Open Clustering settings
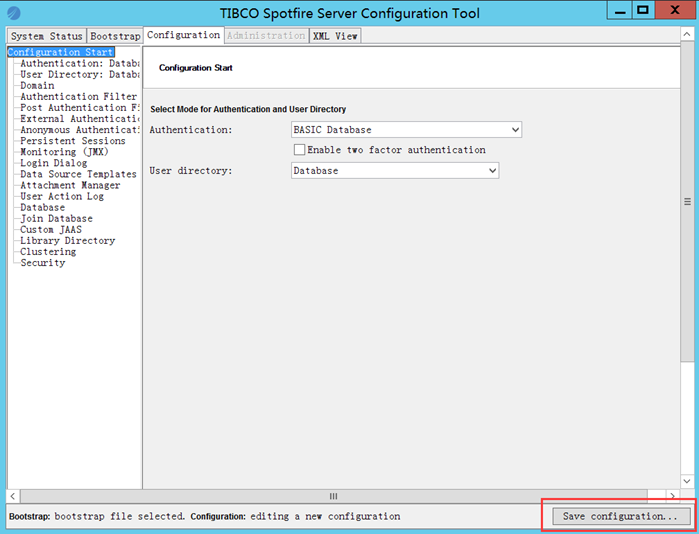 [48, 252]
